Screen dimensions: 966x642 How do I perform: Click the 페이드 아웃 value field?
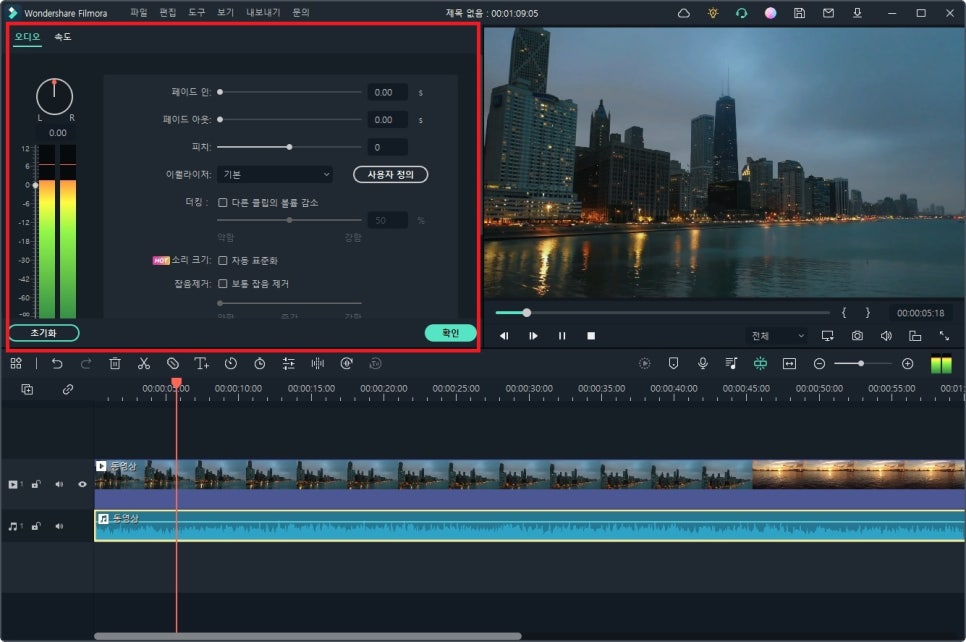(387, 120)
